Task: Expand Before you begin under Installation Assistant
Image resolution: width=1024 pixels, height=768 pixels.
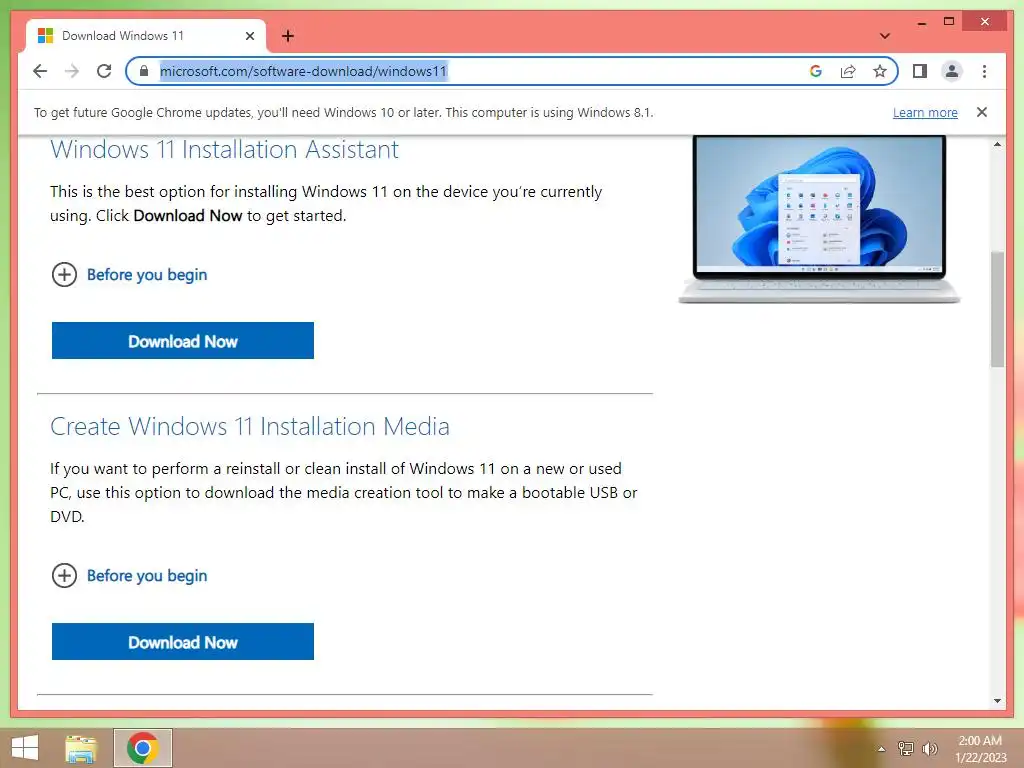Action: [x=129, y=275]
